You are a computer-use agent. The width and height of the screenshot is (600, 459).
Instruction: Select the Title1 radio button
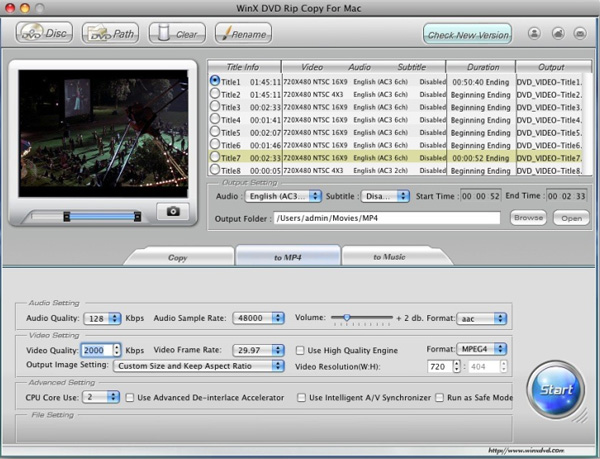215,81
